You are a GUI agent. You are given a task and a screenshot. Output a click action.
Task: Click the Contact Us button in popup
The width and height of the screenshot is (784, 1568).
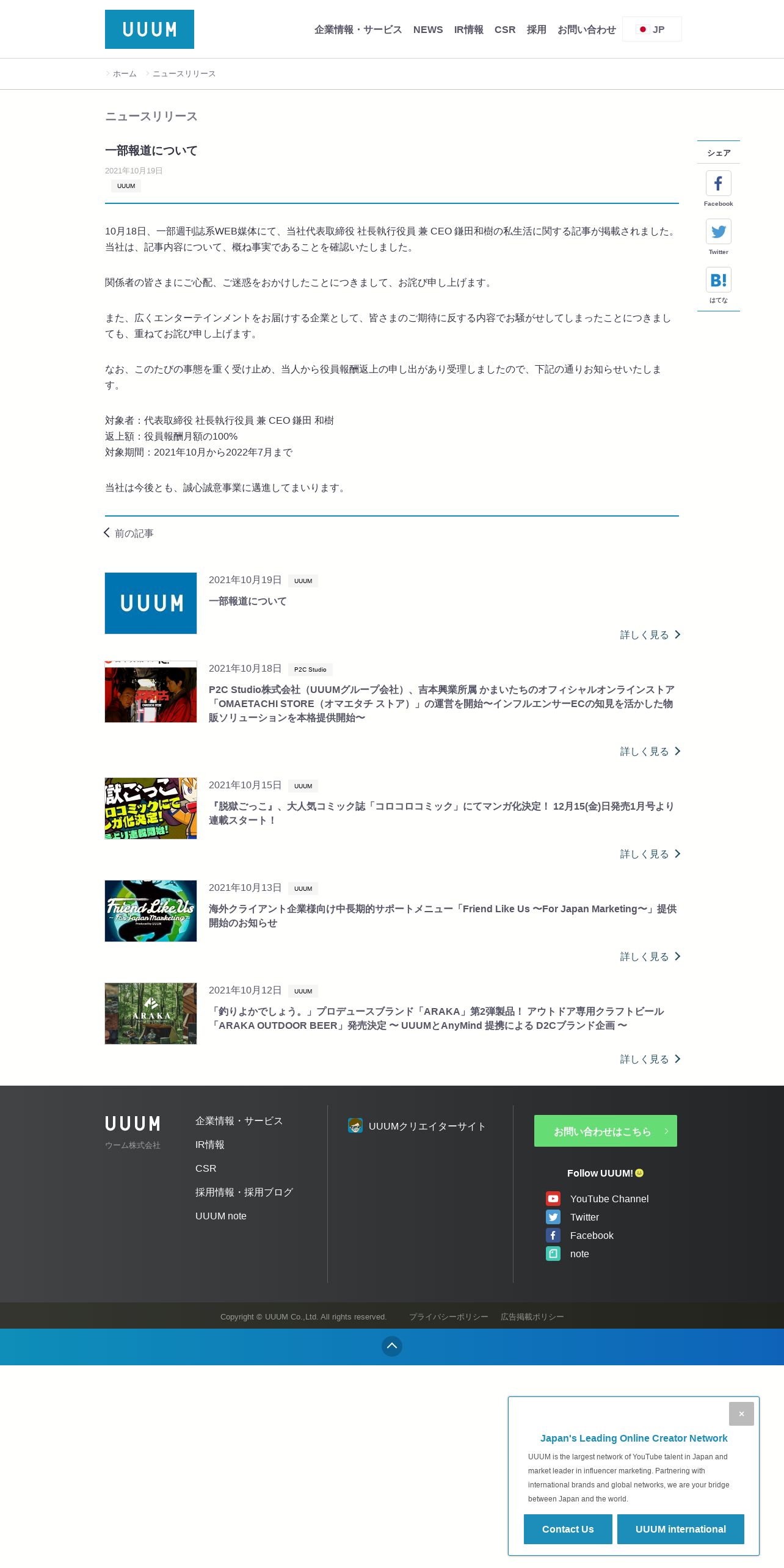click(x=568, y=1529)
